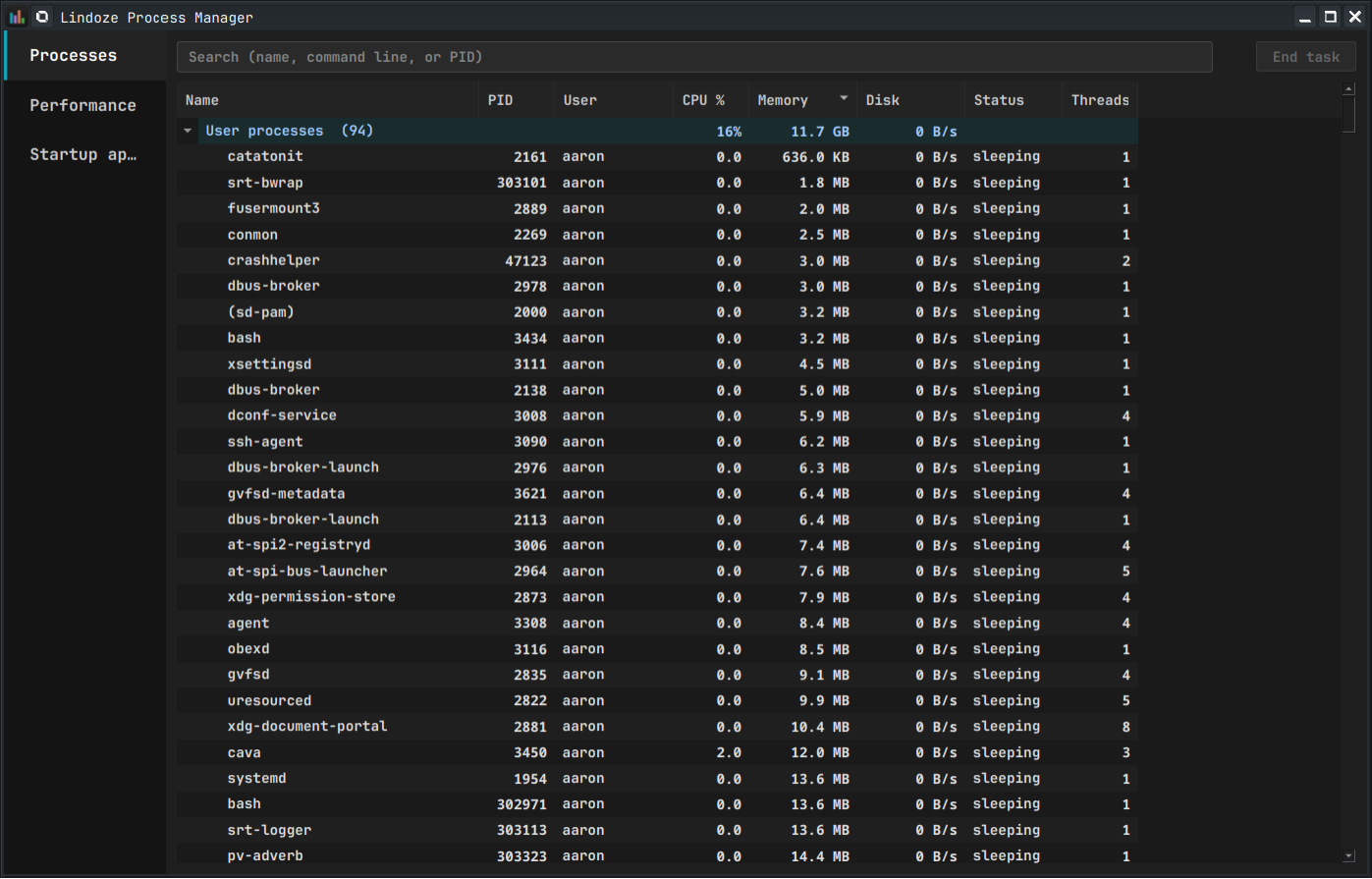This screenshot has height=879, width=1372.
Task: Select dbus-broker with PID 2978
Action: pyautogui.click(x=657, y=286)
